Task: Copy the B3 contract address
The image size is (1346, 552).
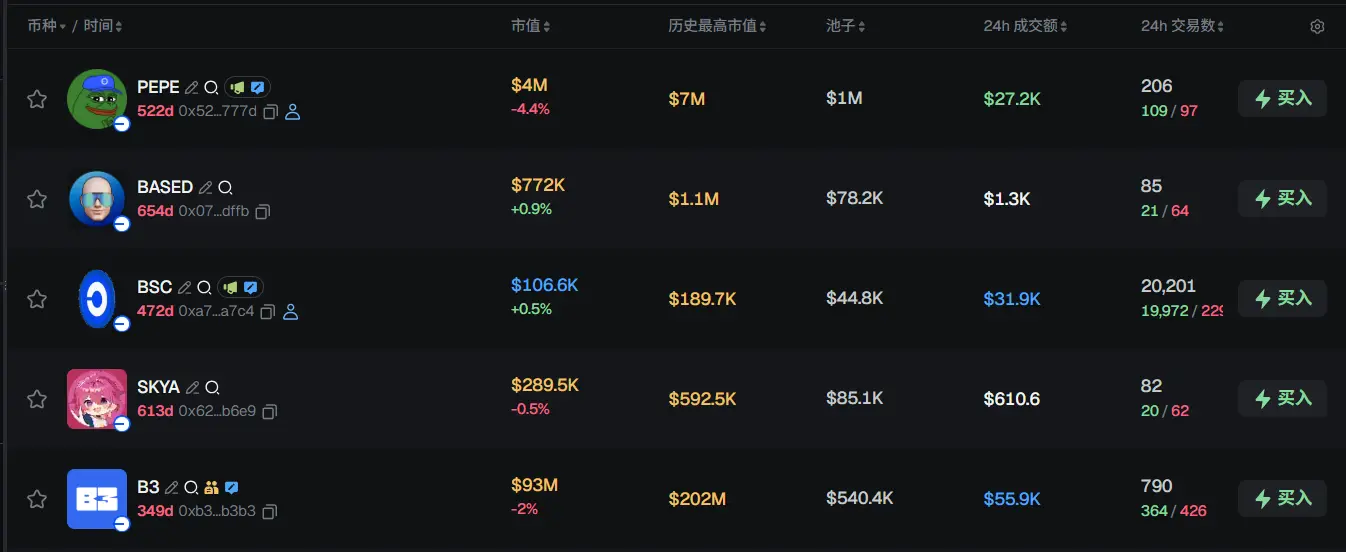Action: (x=269, y=512)
